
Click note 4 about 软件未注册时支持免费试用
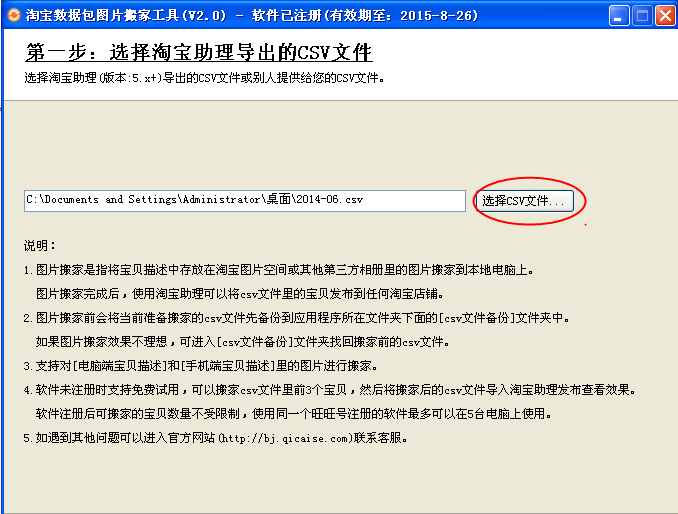coord(330,390)
